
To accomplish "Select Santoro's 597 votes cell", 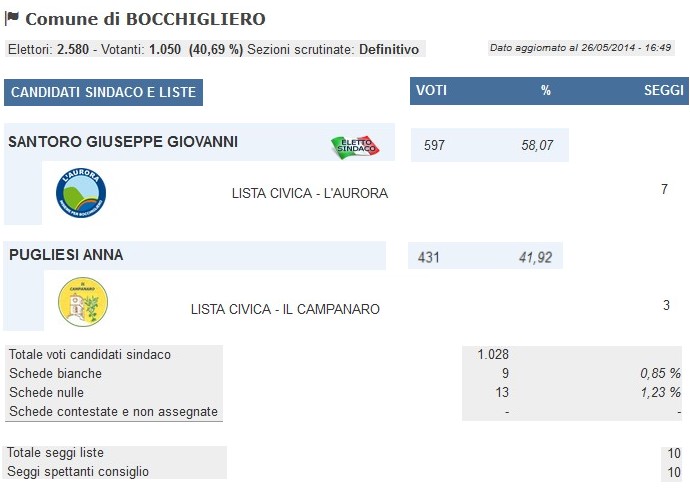I will (x=434, y=145).
